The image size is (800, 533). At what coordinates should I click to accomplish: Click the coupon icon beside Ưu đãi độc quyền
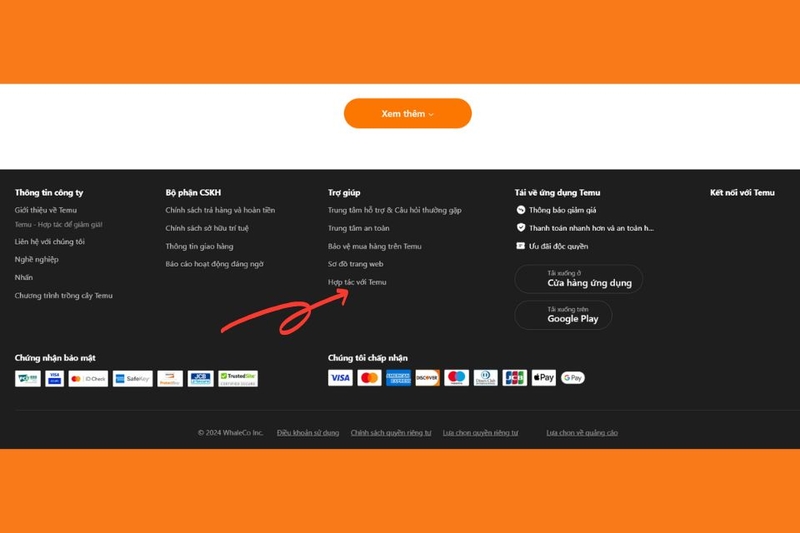click(x=520, y=246)
